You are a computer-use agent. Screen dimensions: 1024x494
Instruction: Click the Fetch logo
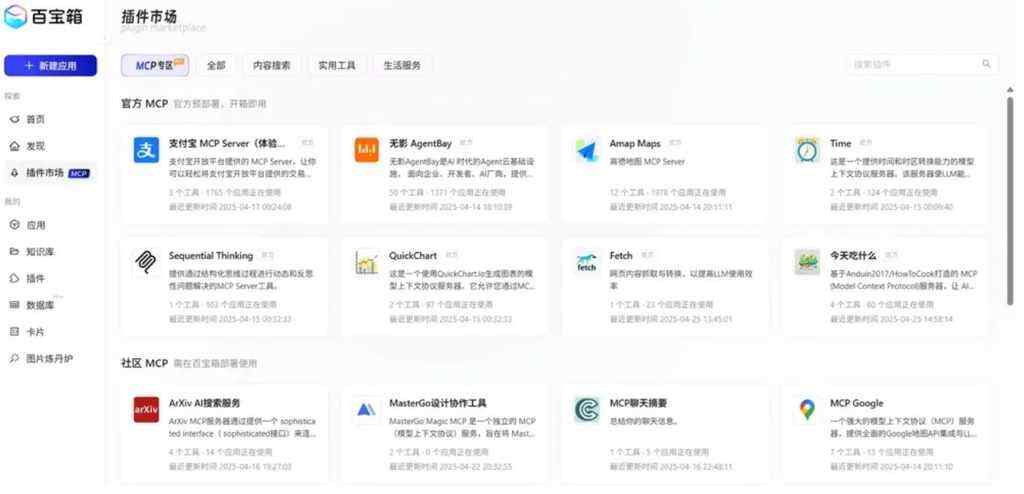(x=587, y=262)
